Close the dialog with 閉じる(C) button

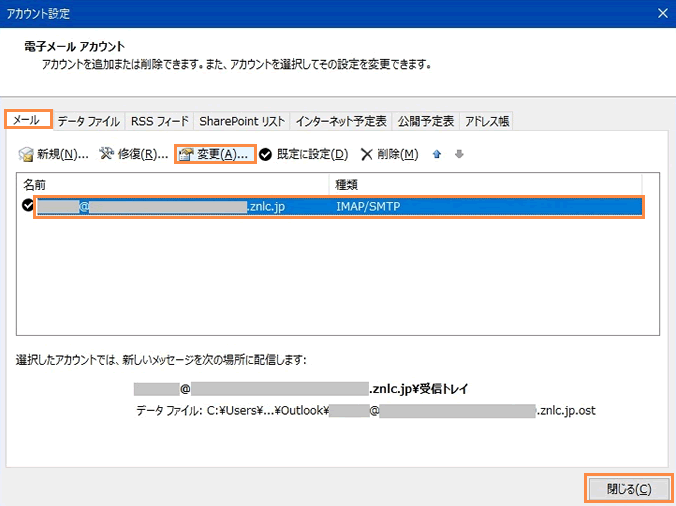tap(629, 489)
